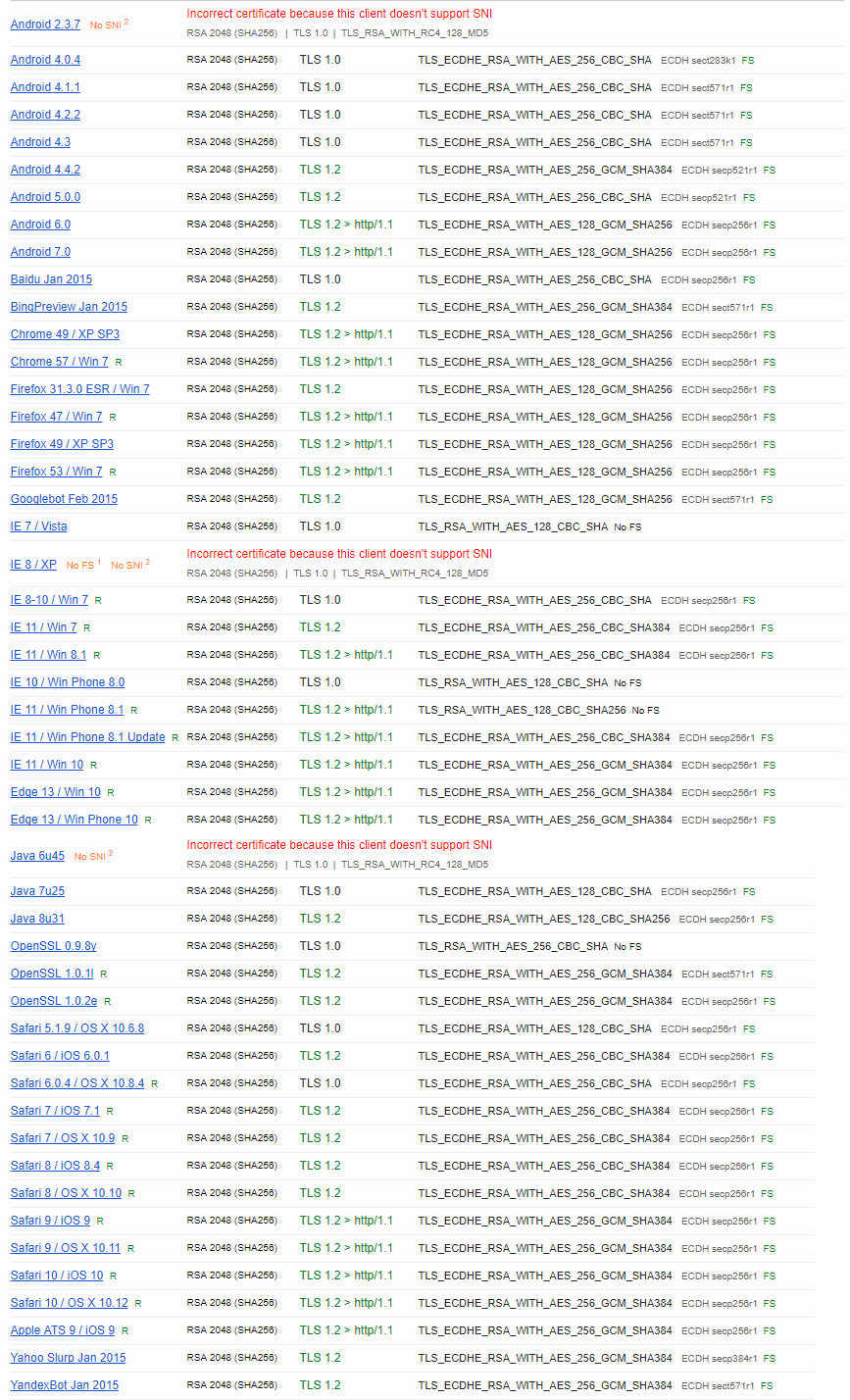Click the SNI error message in Java 6u45 row
Screen dimensions: 850x1400
coord(339,845)
